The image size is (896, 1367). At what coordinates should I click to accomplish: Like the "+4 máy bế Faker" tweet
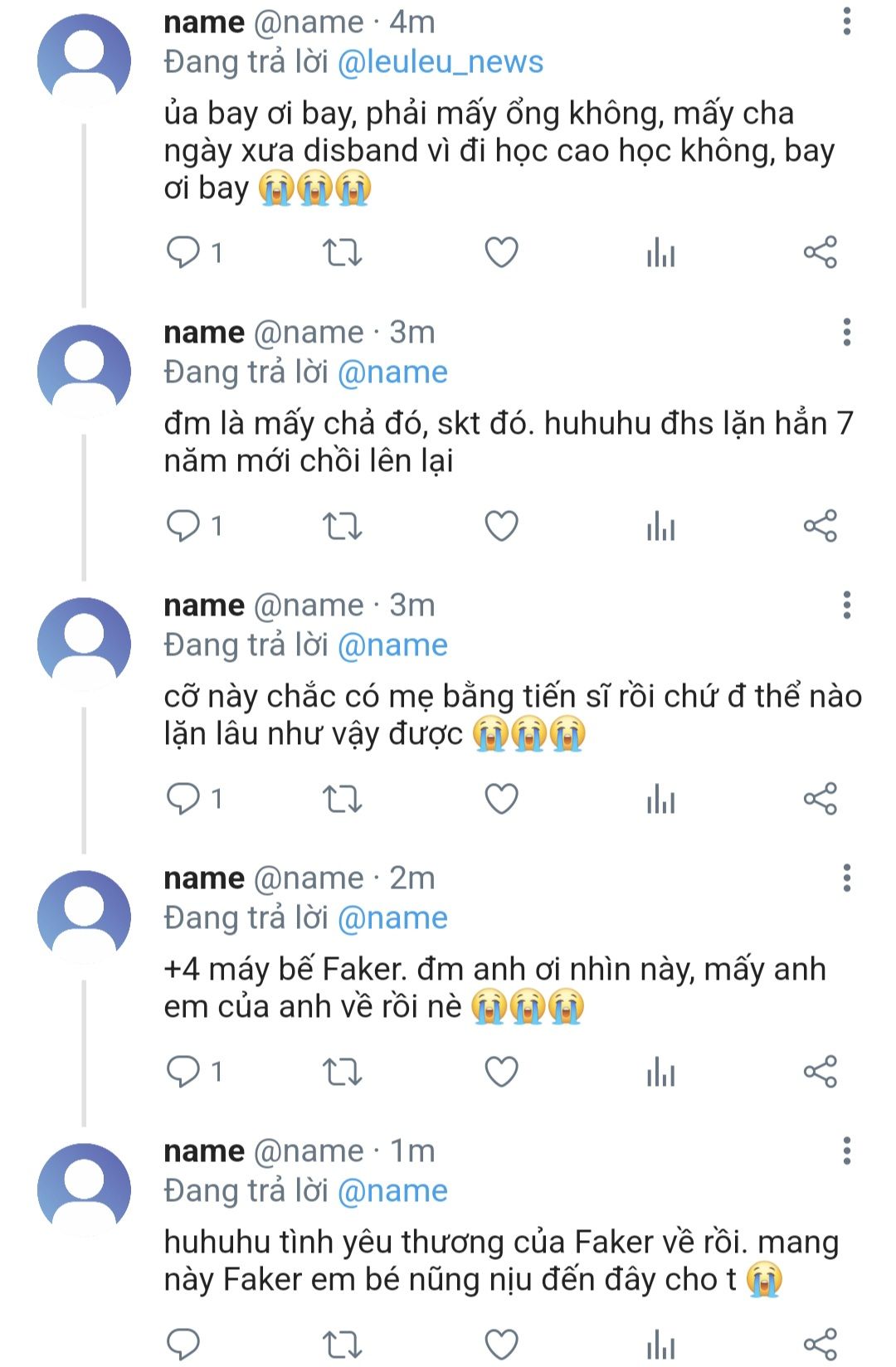(501, 1072)
